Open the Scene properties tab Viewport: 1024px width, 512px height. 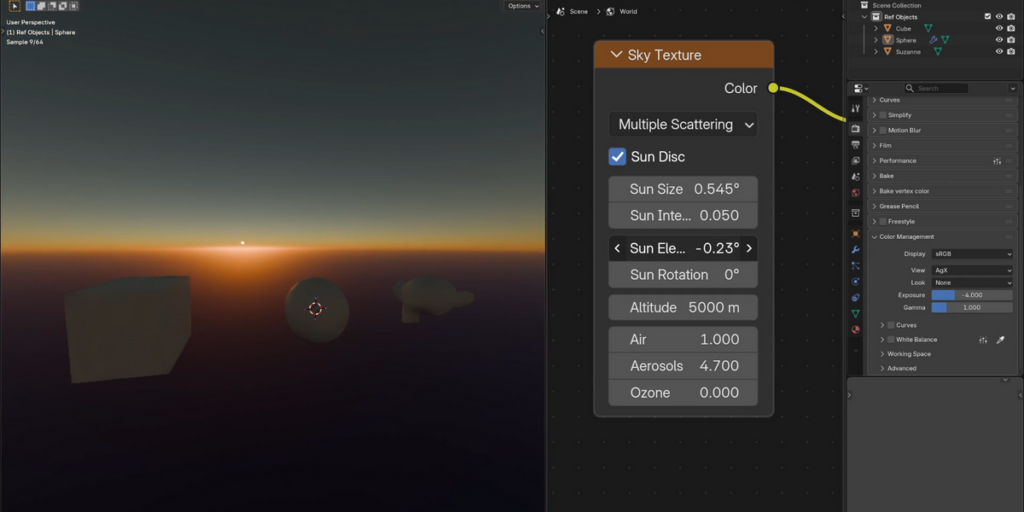pos(856,176)
